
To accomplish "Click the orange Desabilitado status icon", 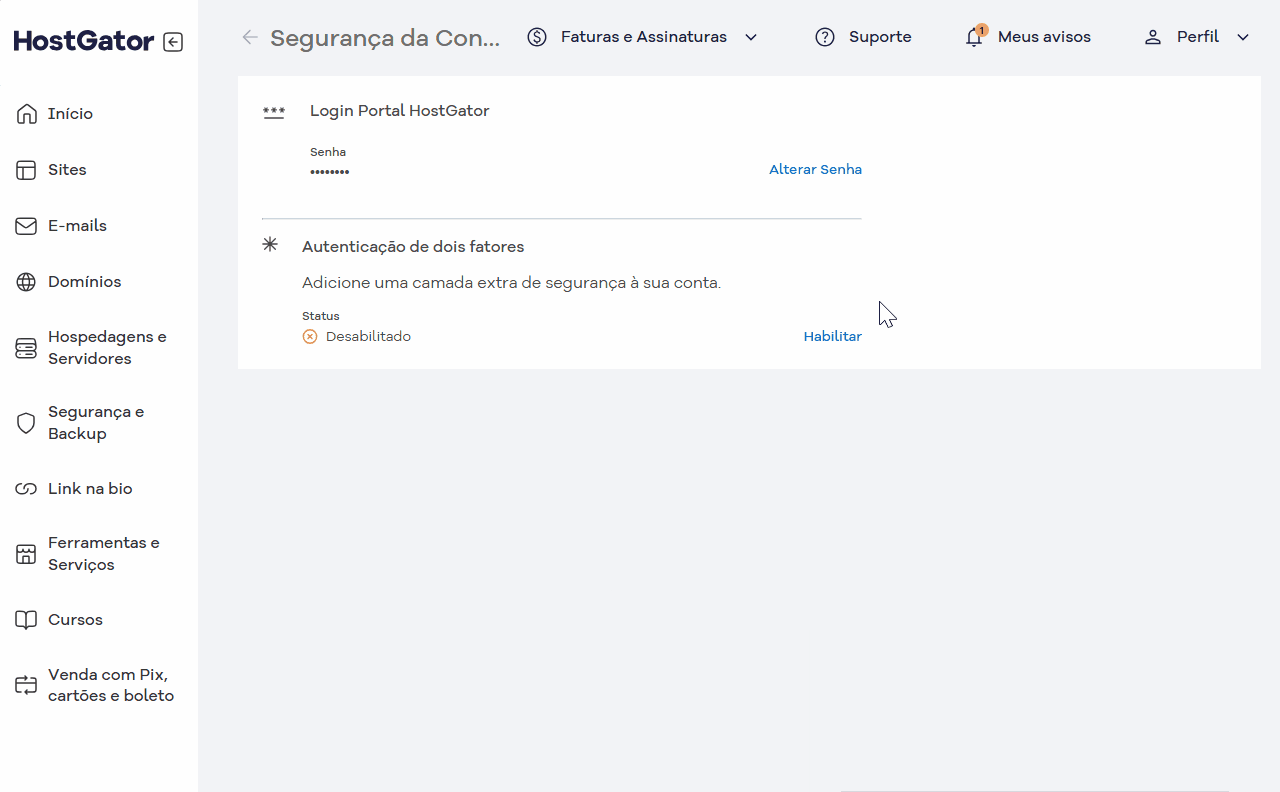I will point(310,337).
